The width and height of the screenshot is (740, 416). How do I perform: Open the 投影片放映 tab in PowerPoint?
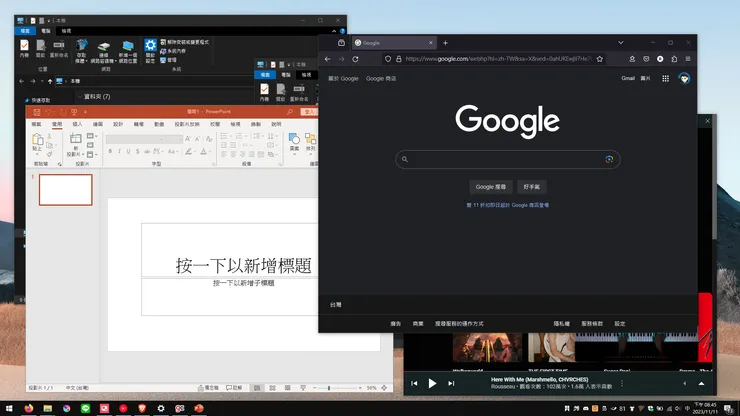pyautogui.click(x=187, y=124)
